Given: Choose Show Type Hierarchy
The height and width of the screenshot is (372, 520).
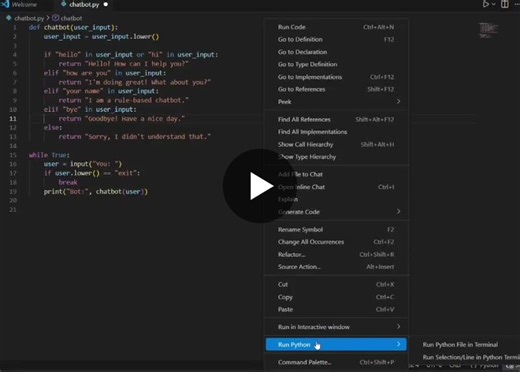Looking at the screenshot, I should [x=336, y=157].
